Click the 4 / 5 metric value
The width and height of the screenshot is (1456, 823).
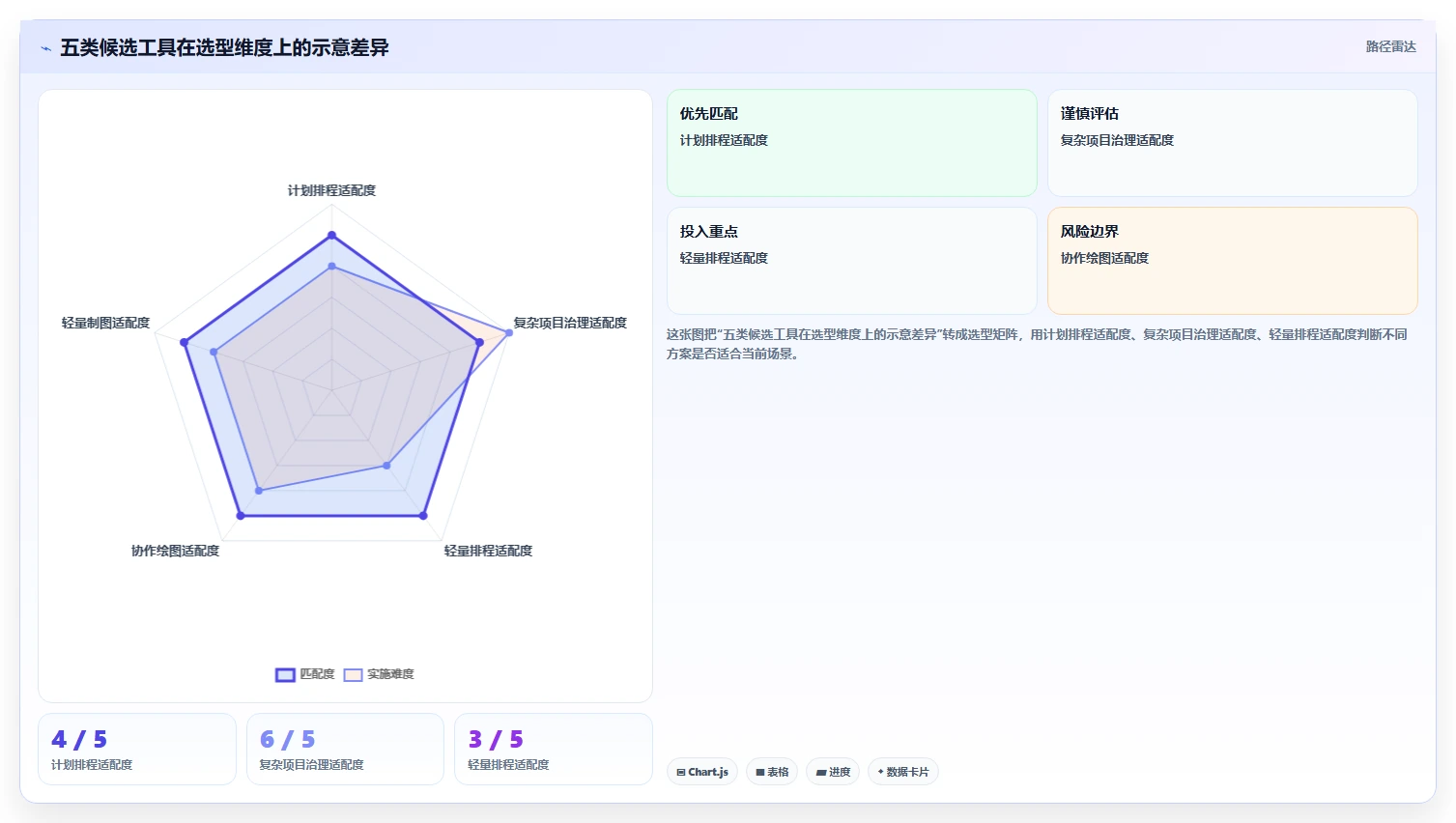pyautogui.click(x=79, y=740)
